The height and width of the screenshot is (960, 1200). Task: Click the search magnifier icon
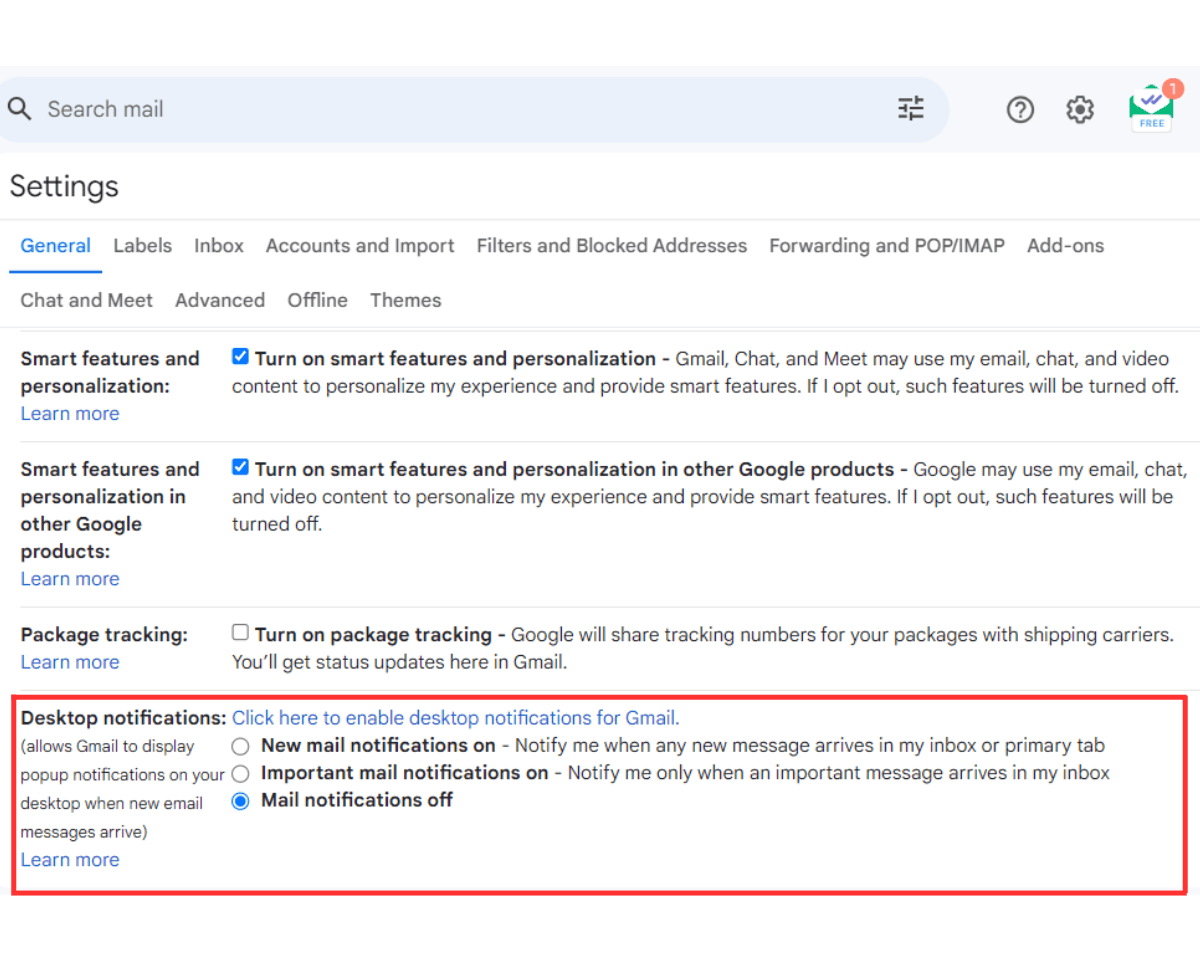pyautogui.click(x=19, y=109)
